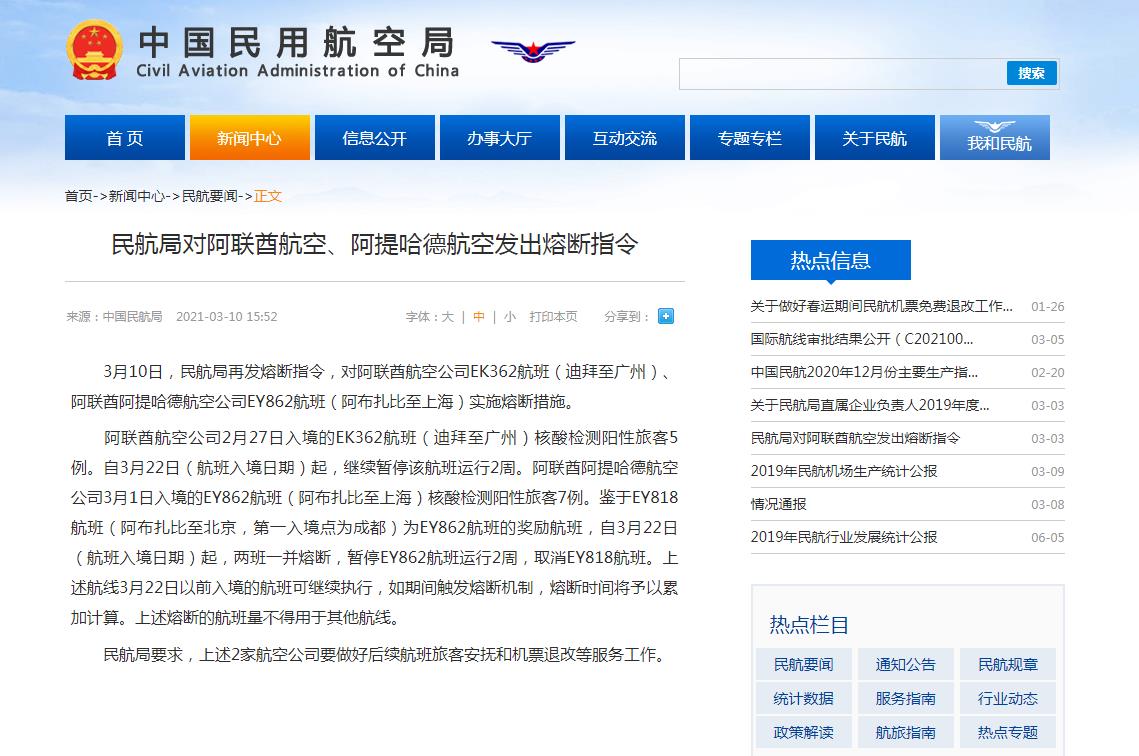Click inside the search input box
The width and height of the screenshot is (1139, 756).
point(840,73)
